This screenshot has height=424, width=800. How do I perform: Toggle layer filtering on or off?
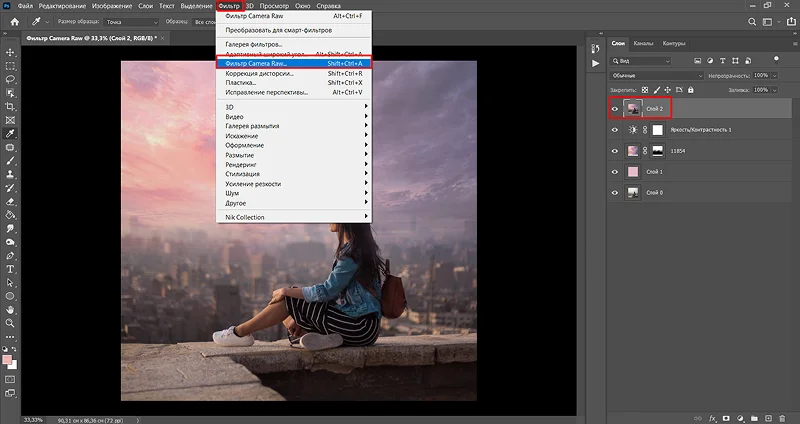(x=776, y=59)
